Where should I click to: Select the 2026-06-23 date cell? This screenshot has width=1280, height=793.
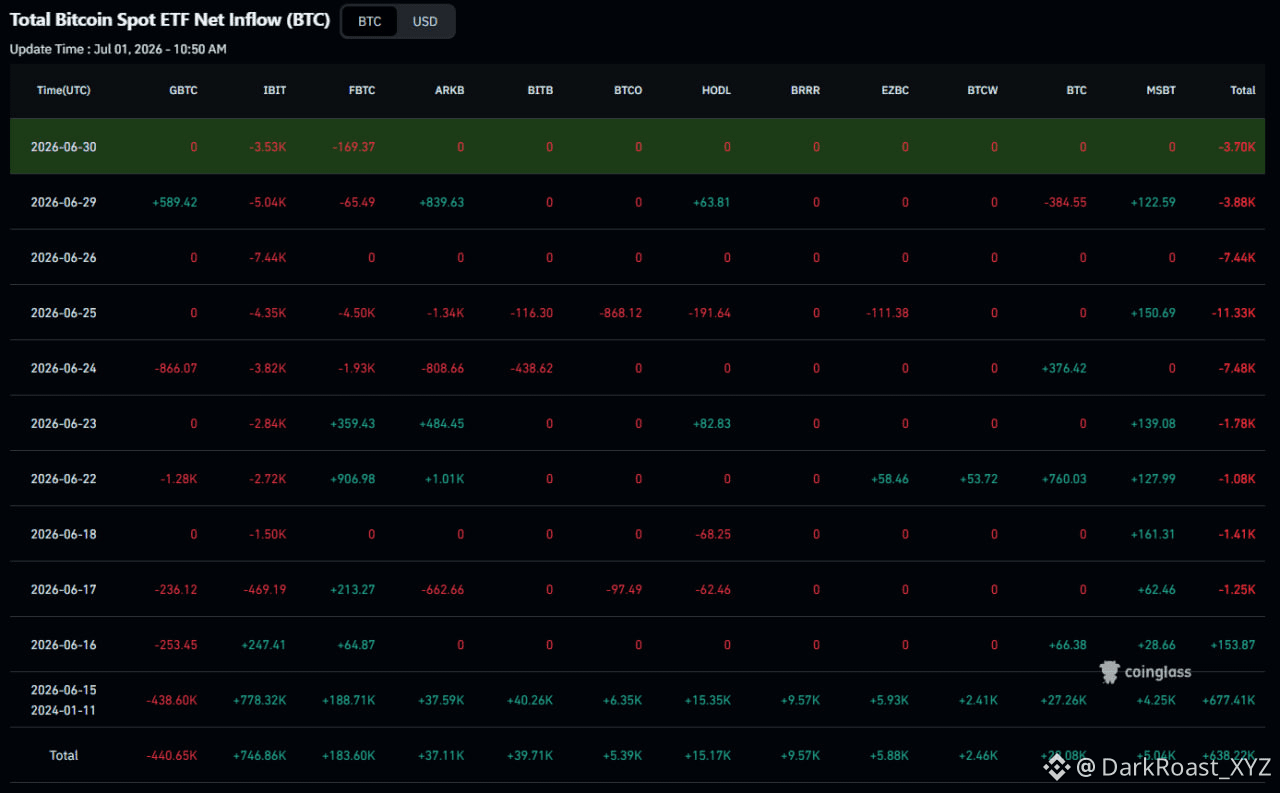coord(64,424)
